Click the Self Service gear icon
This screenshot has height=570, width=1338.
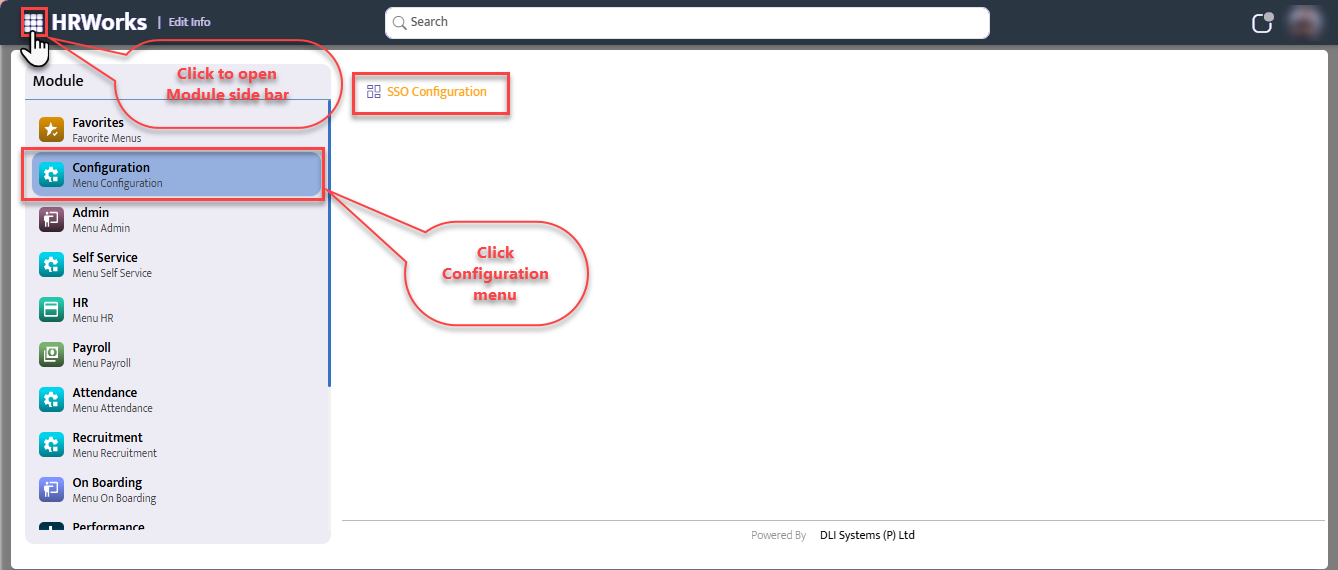[x=51, y=265]
